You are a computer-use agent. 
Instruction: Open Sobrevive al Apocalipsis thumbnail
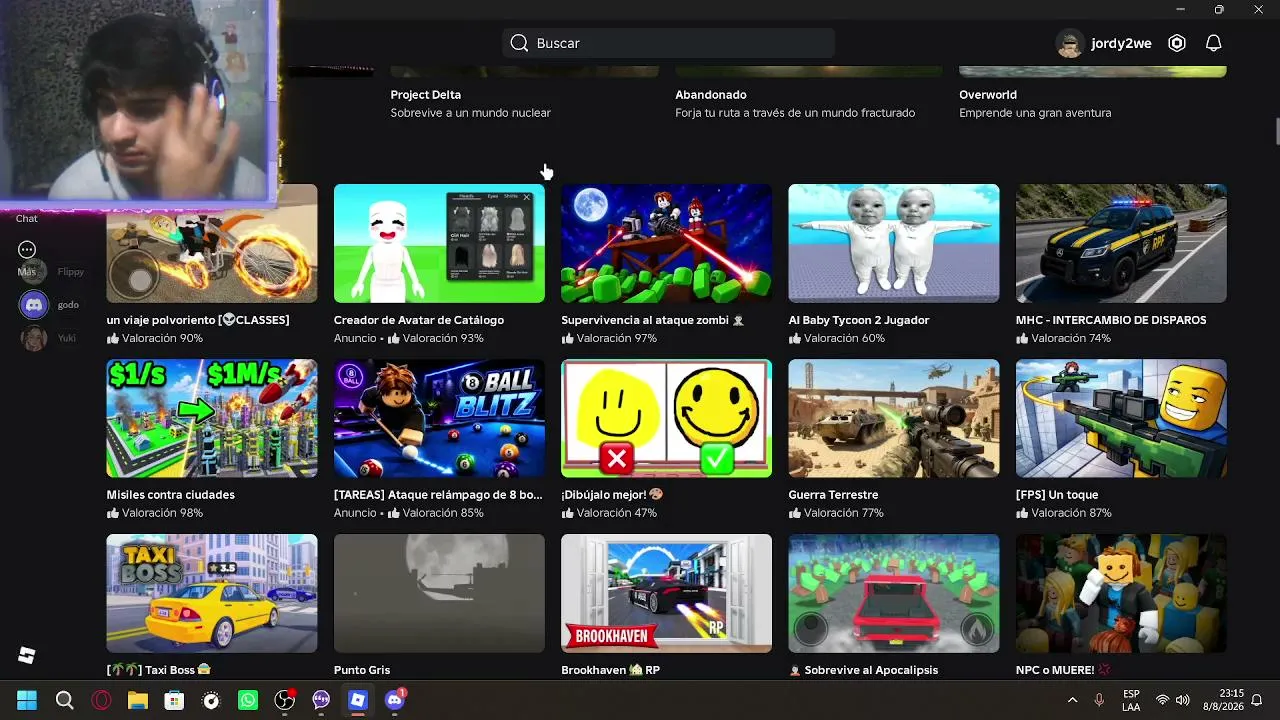point(894,593)
